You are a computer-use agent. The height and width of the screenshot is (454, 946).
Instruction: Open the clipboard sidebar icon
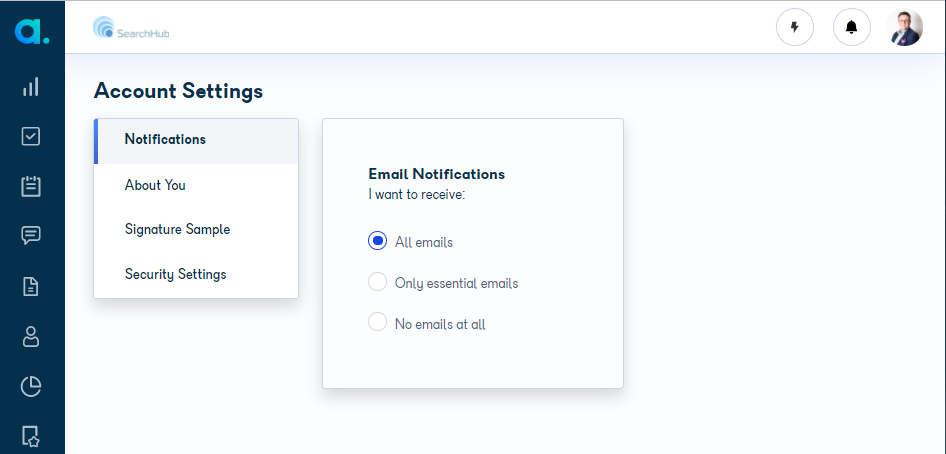pyautogui.click(x=31, y=186)
